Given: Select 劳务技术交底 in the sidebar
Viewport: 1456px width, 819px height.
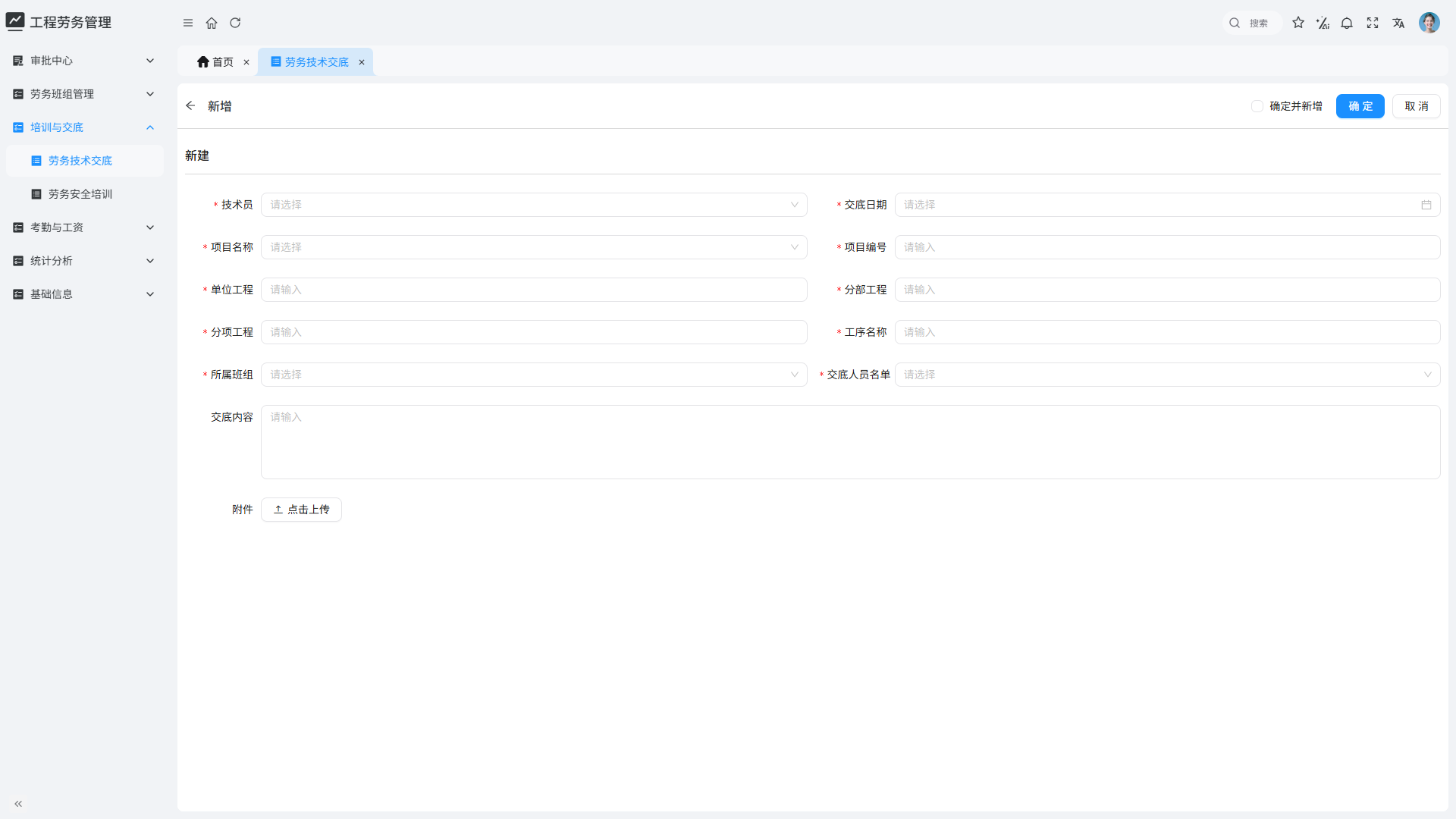Looking at the screenshot, I should pos(85,161).
